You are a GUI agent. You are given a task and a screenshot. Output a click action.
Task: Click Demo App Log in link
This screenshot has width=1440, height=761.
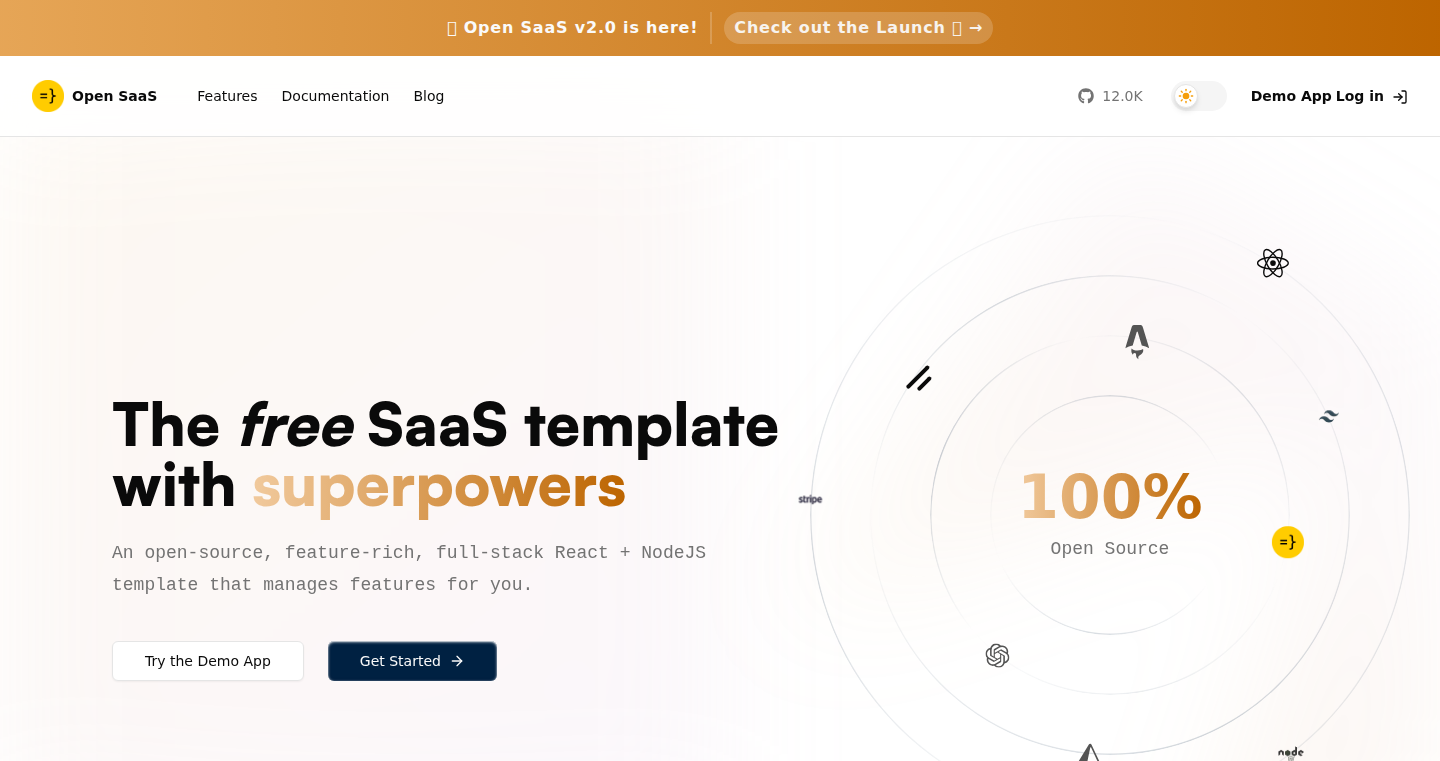coord(1329,96)
